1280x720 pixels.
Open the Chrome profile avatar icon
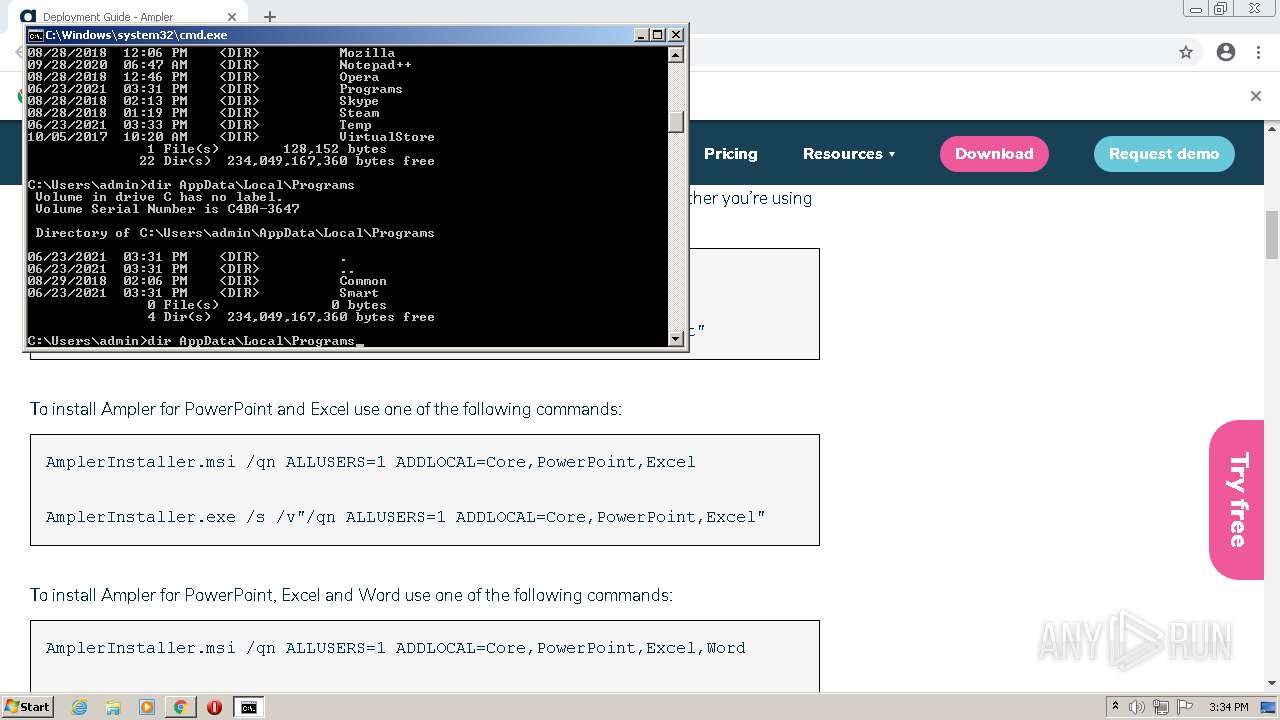[x=1226, y=52]
